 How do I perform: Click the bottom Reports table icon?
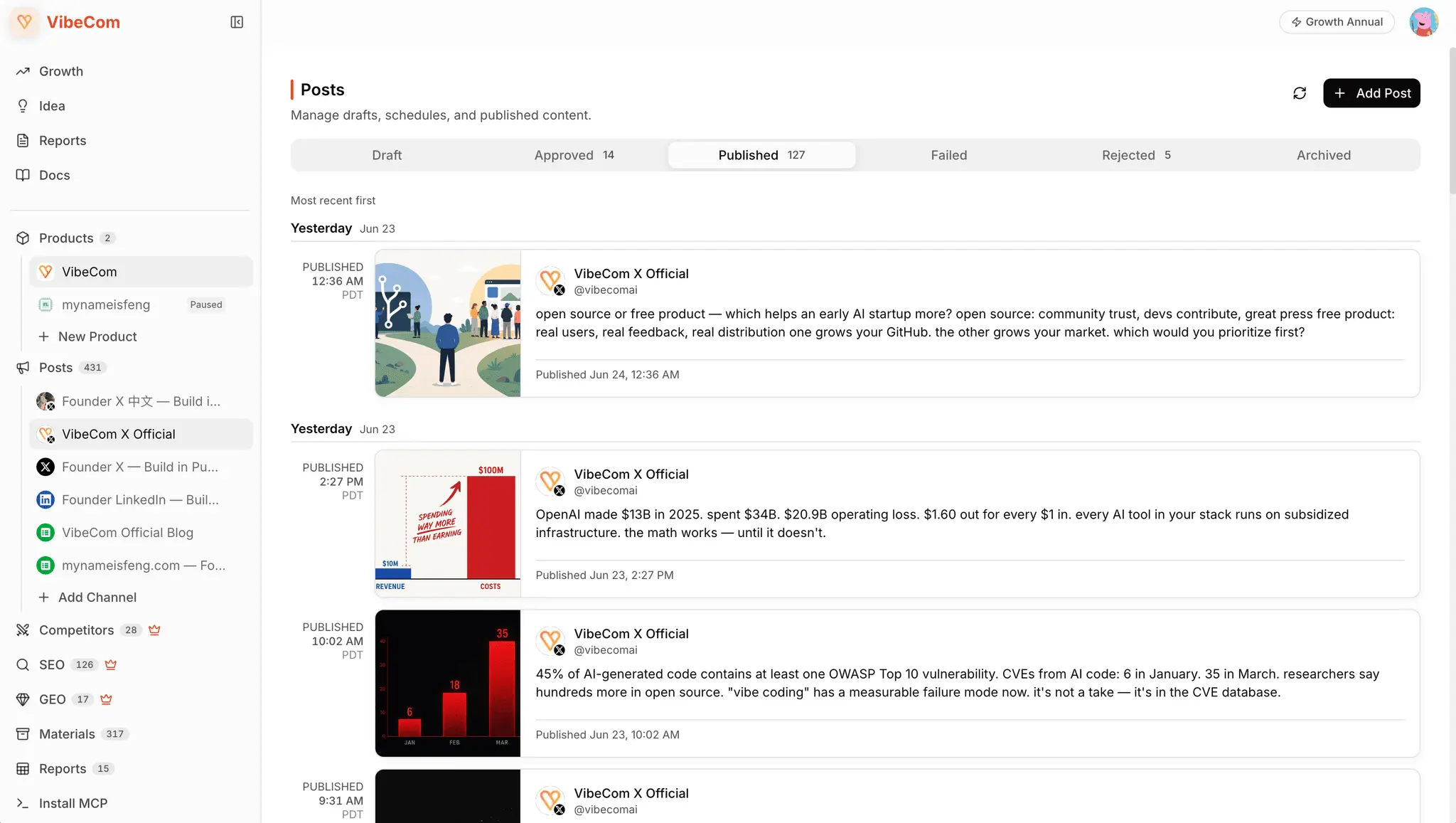[x=23, y=769]
